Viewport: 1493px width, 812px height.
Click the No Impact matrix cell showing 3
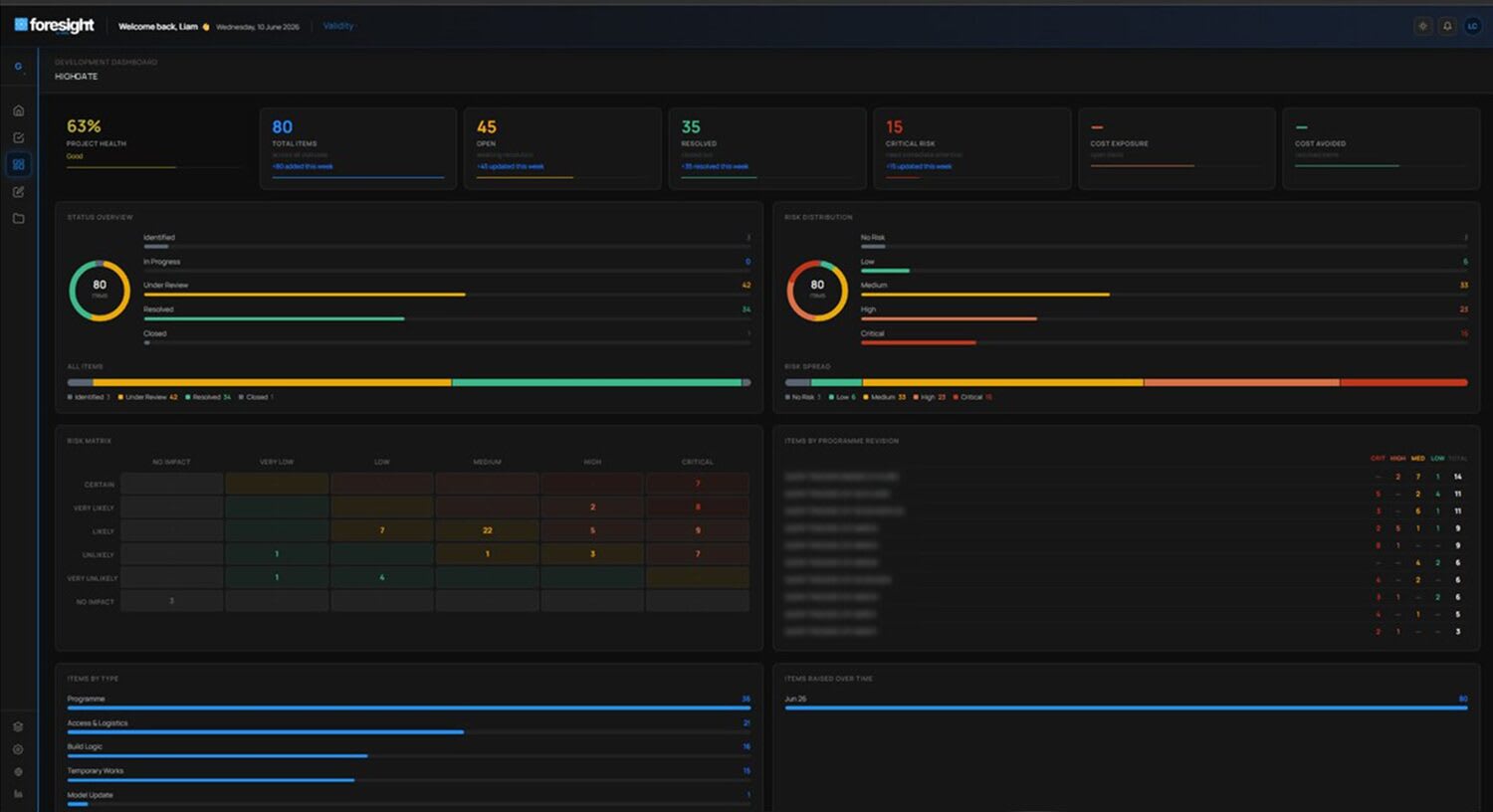[171, 601]
